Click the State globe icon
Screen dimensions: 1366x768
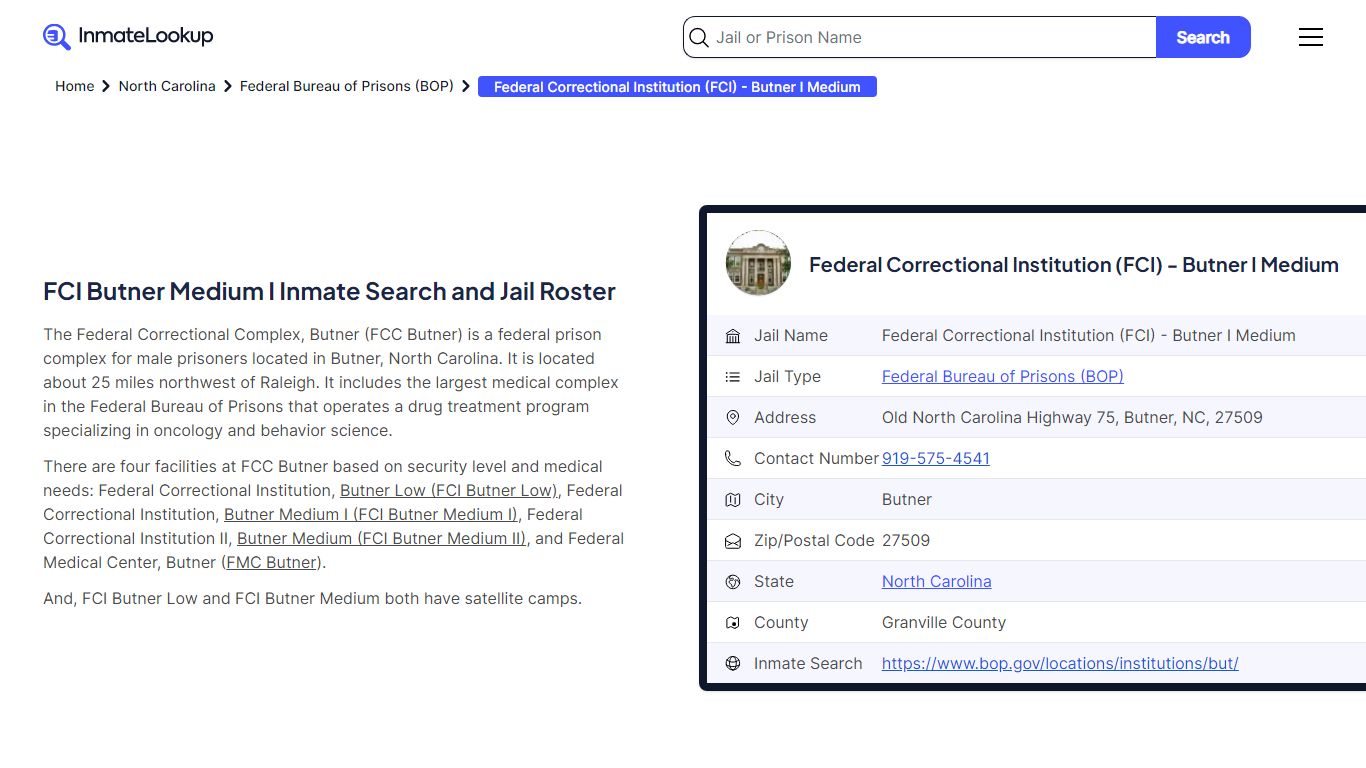[733, 582]
